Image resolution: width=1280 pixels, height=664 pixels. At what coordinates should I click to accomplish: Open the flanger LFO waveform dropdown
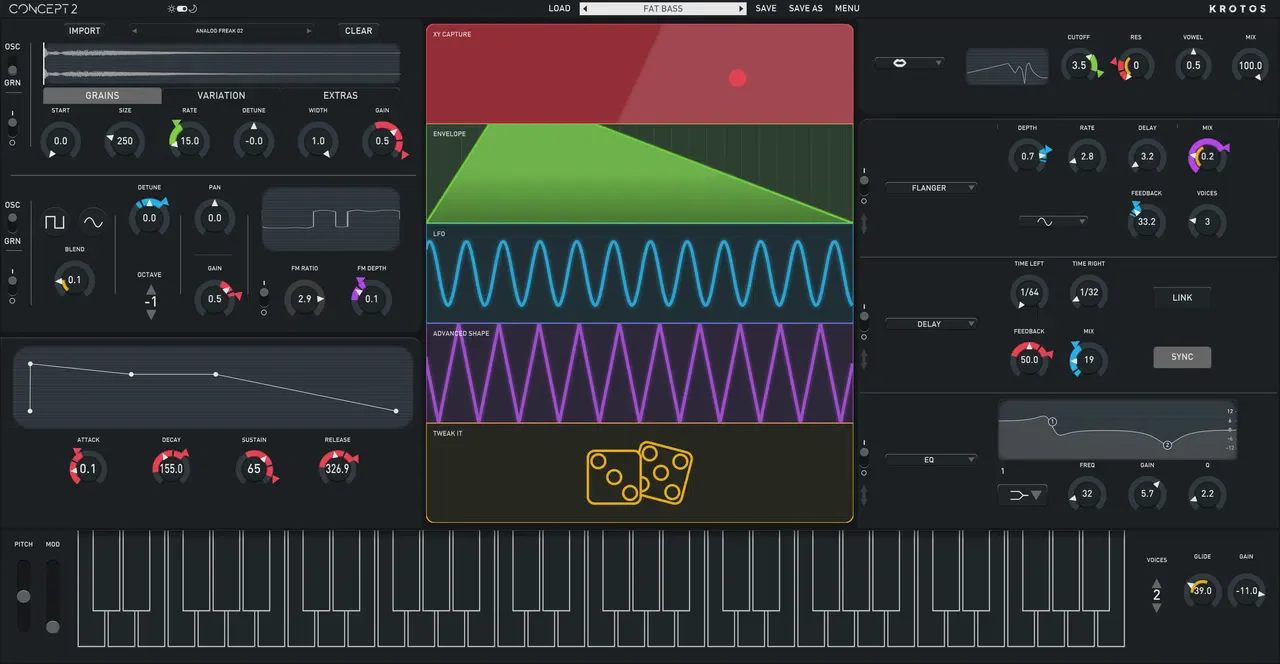1053,221
